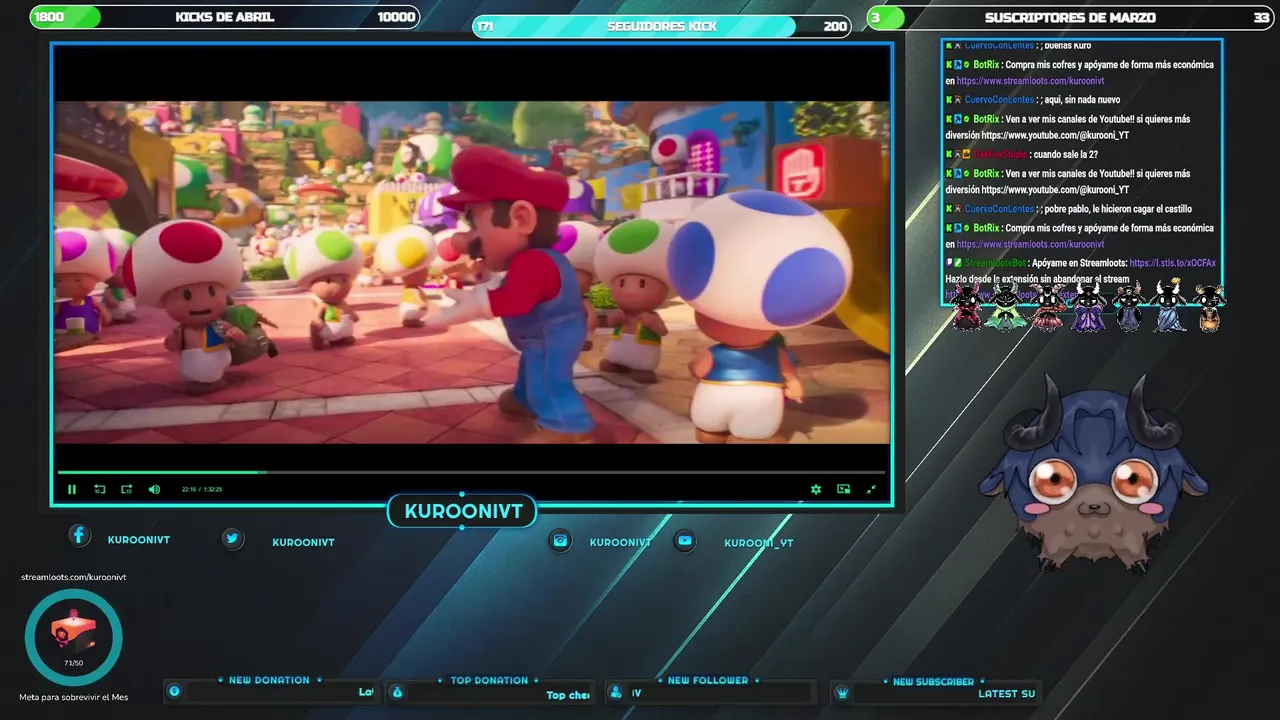The image size is (1280, 720).
Task: Skip forward ten seconds in video
Action: click(127, 489)
